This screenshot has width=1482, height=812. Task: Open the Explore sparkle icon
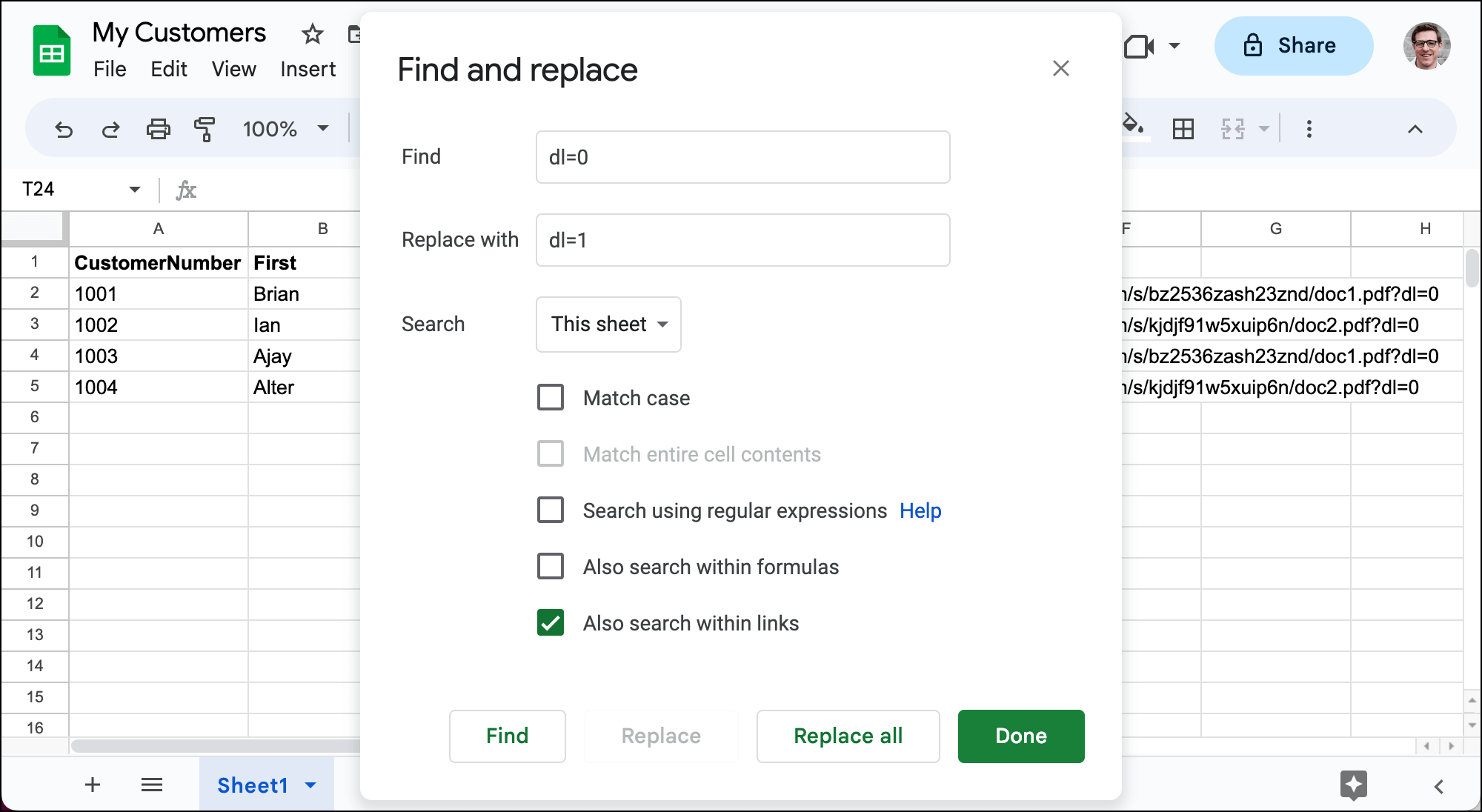(x=1353, y=785)
